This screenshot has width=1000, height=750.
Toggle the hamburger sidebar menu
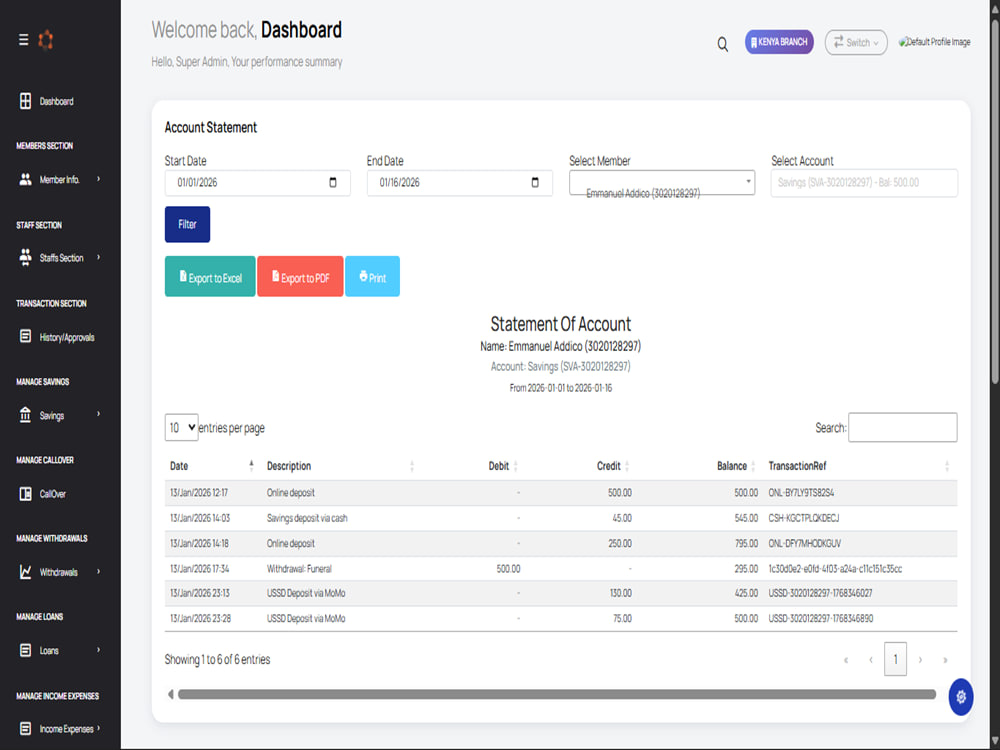click(24, 40)
